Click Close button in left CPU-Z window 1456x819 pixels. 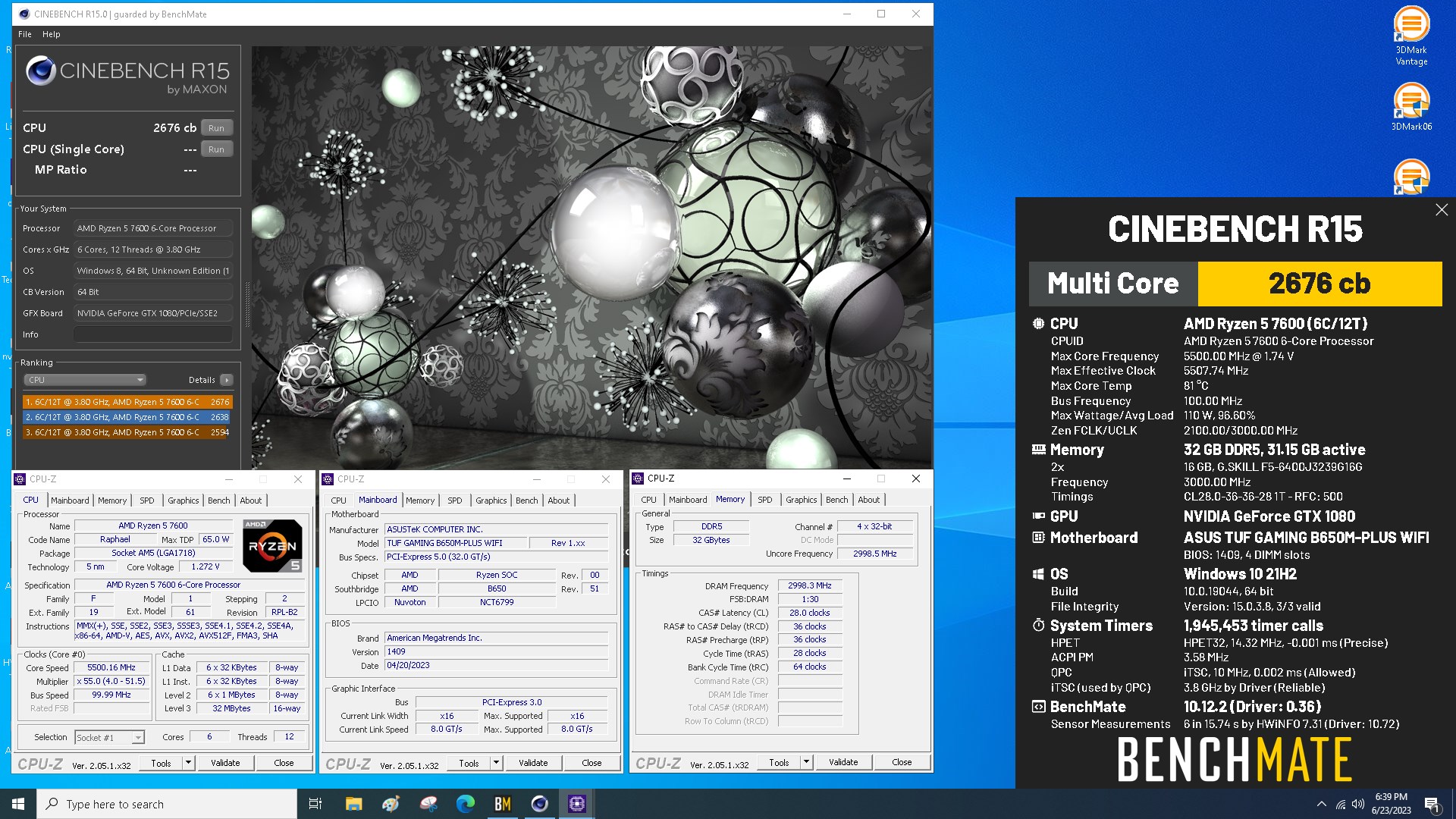pos(284,764)
